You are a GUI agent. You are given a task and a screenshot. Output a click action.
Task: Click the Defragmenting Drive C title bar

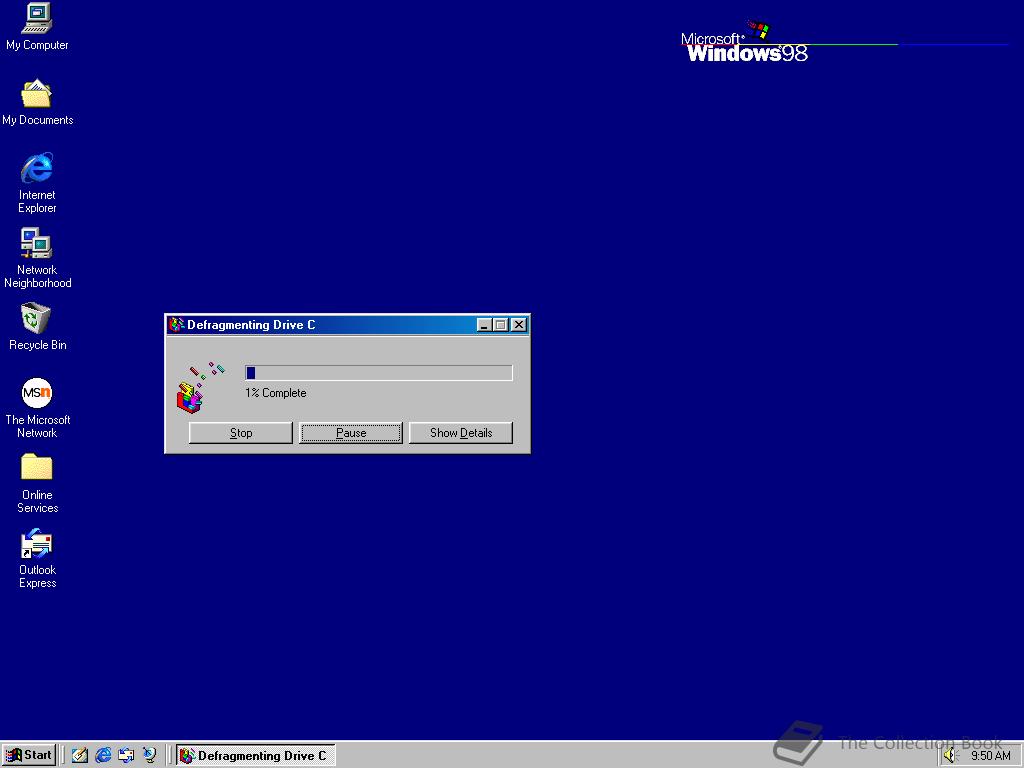pos(347,325)
